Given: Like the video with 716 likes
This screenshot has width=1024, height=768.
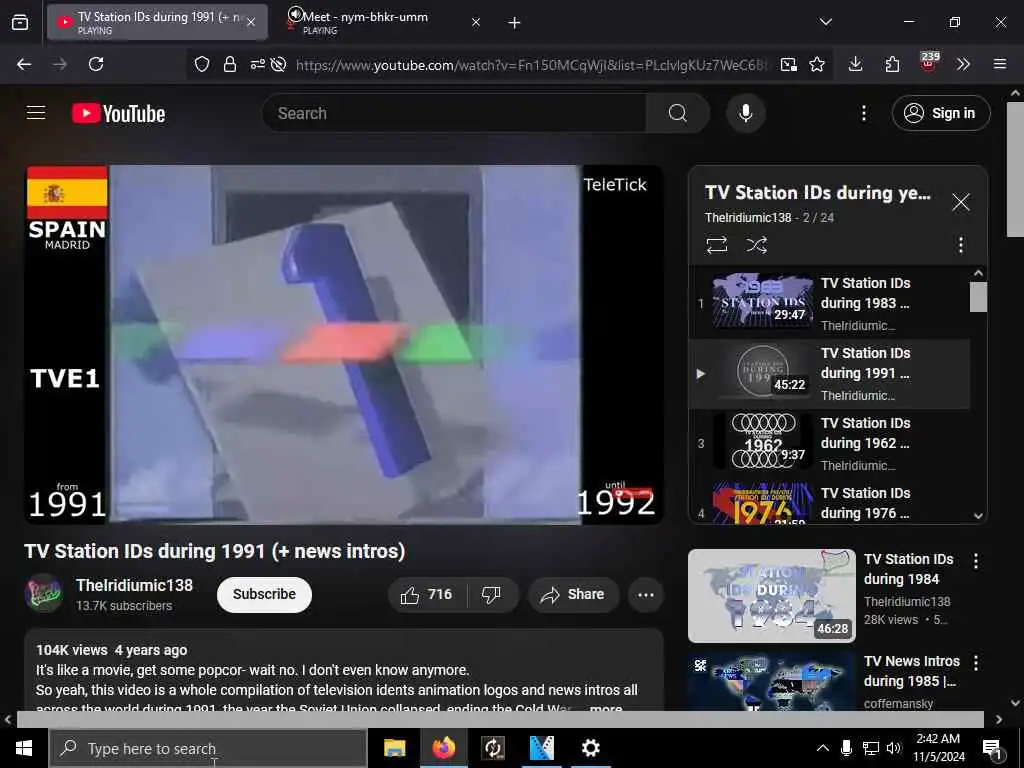Looking at the screenshot, I should pyautogui.click(x=427, y=594).
